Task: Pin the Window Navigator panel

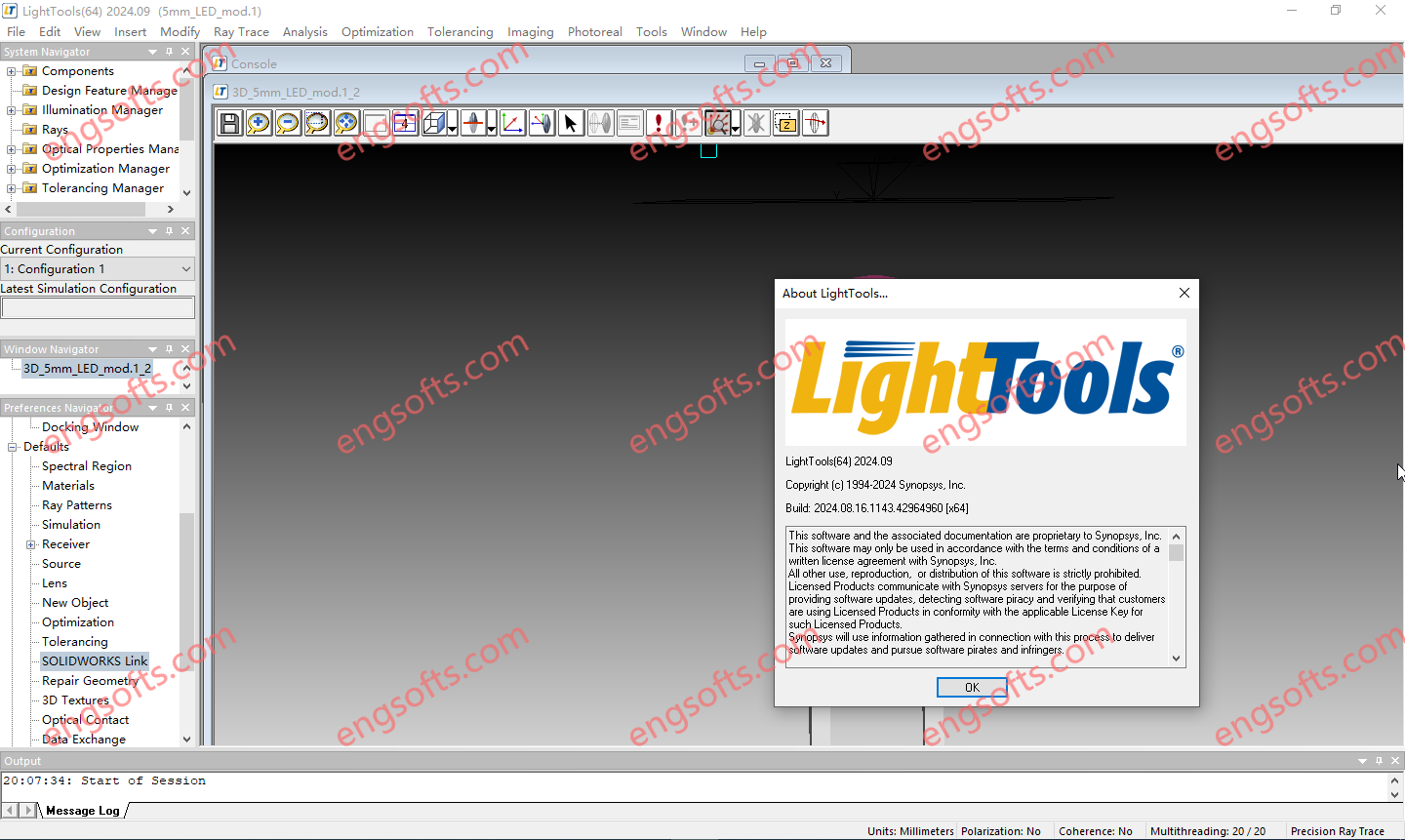Action: pos(169,349)
